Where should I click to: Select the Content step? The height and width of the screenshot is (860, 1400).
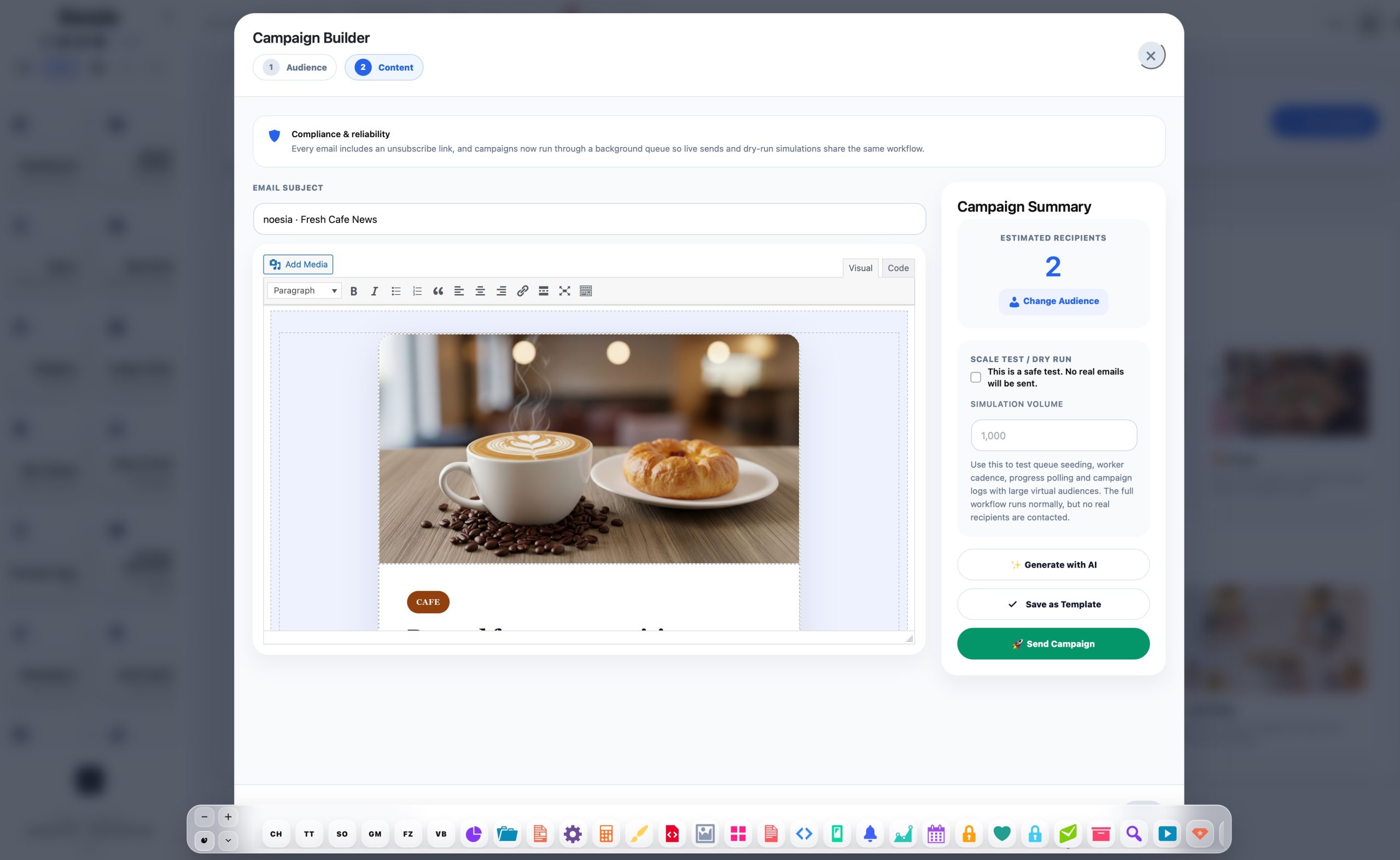coord(384,67)
